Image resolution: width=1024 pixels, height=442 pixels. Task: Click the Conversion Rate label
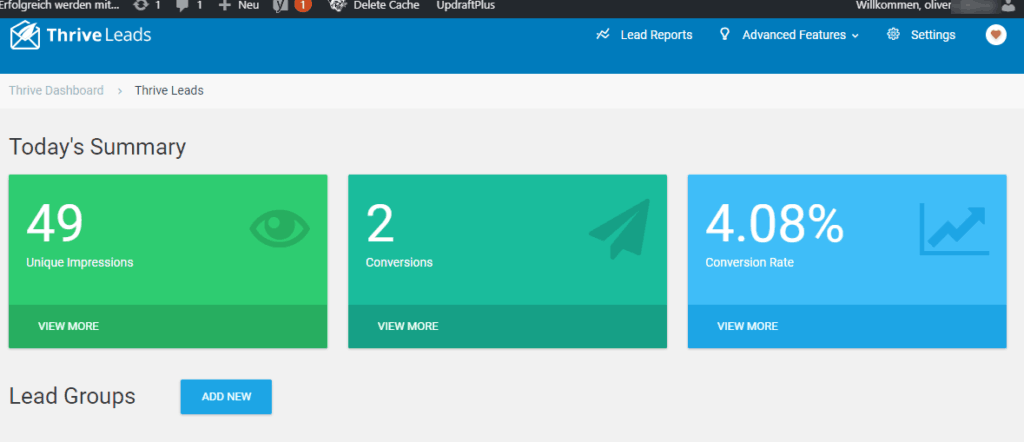pos(750,262)
